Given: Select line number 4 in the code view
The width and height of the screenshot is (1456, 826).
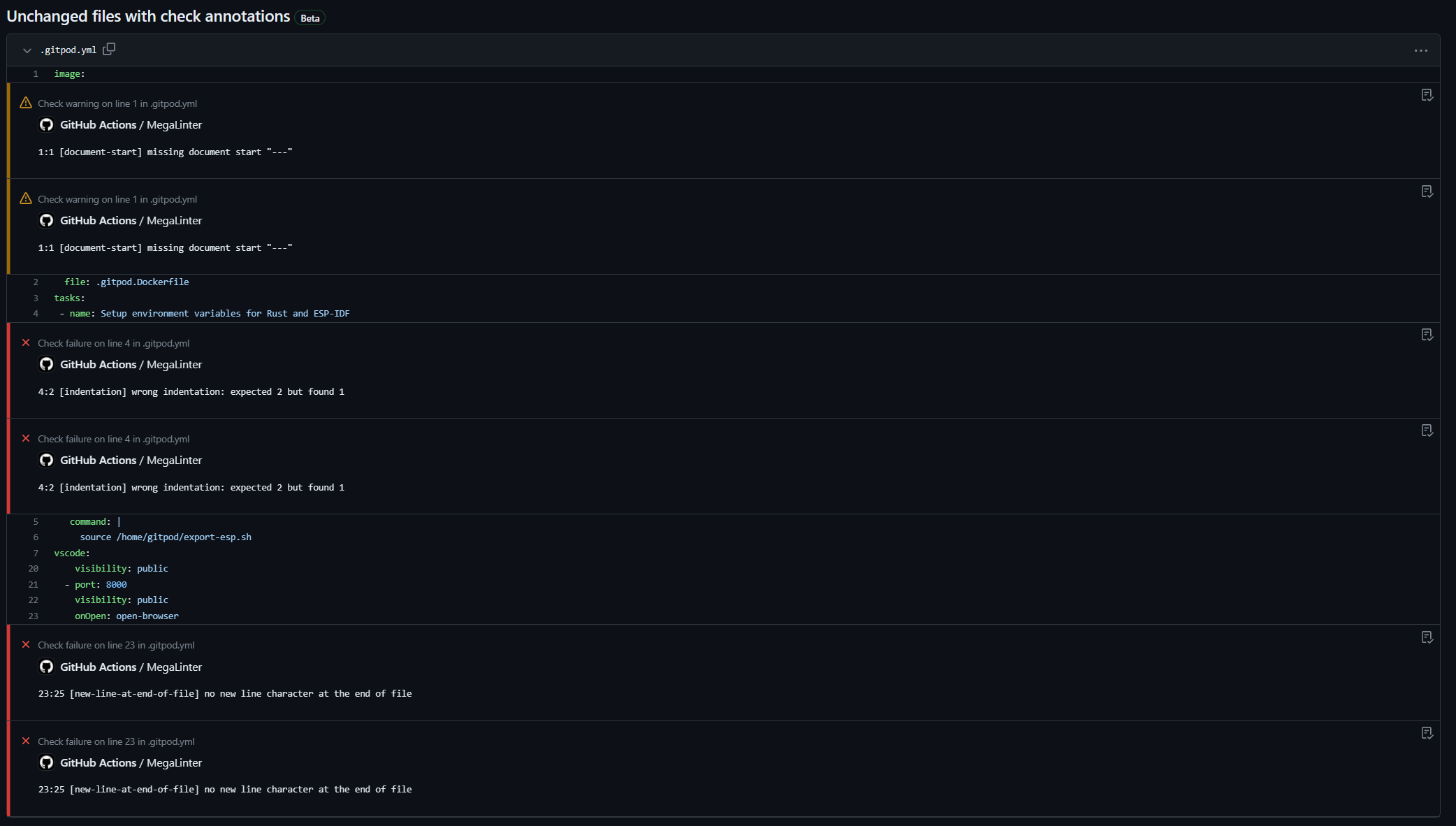Looking at the screenshot, I should [x=36, y=314].
